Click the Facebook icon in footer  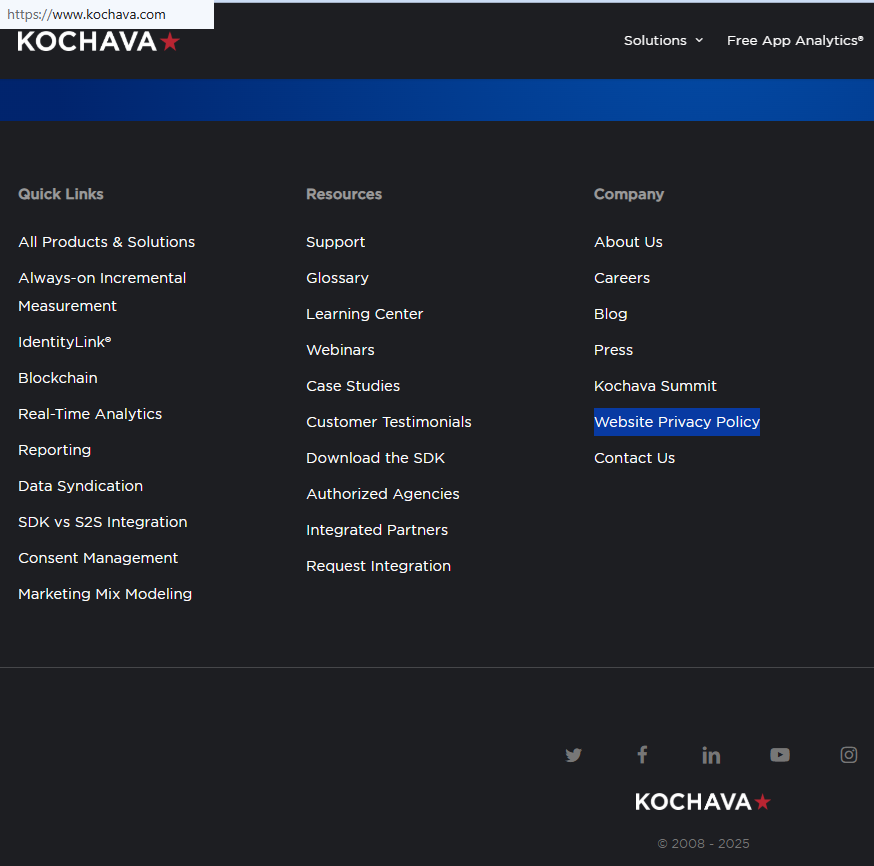point(642,755)
